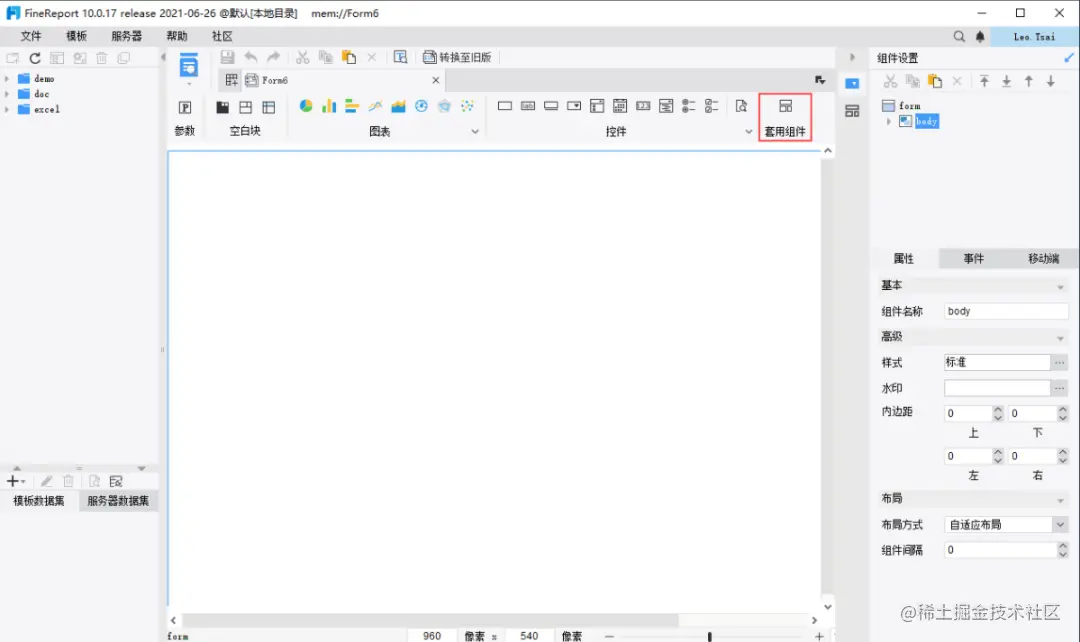Image resolution: width=1080 pixels, height=642 pixels.
Task: Click the zoom slider handle at bottom
Action: 709,636
